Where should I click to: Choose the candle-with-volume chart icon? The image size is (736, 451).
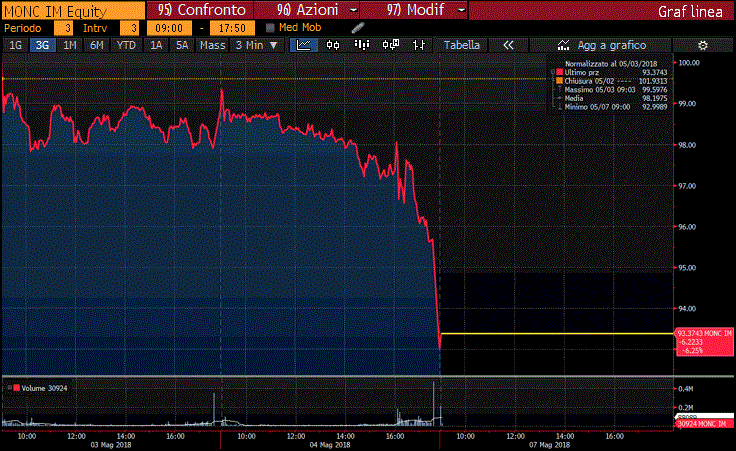[391, 45]
